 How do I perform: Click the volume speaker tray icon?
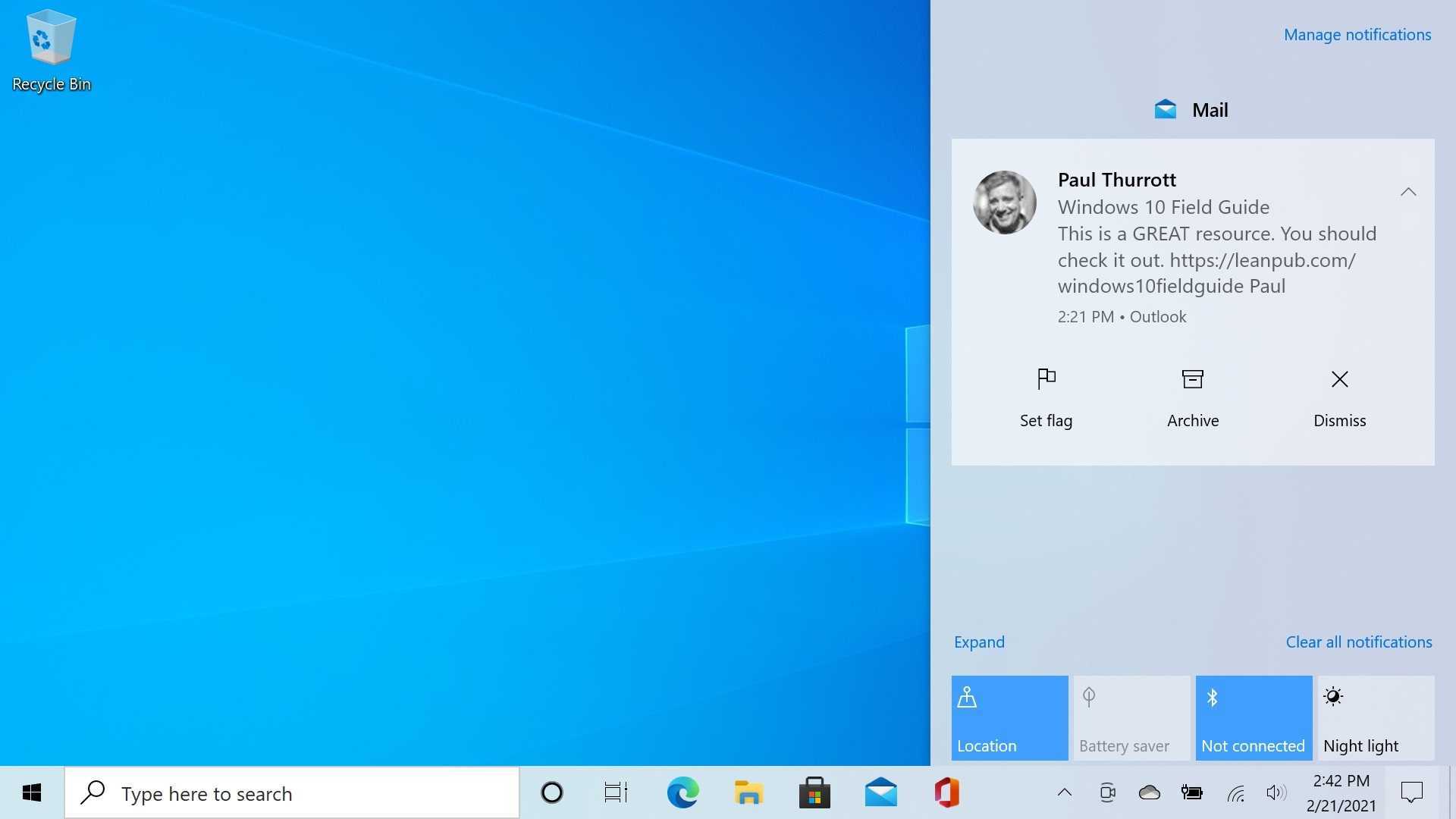click(1276, 793)
